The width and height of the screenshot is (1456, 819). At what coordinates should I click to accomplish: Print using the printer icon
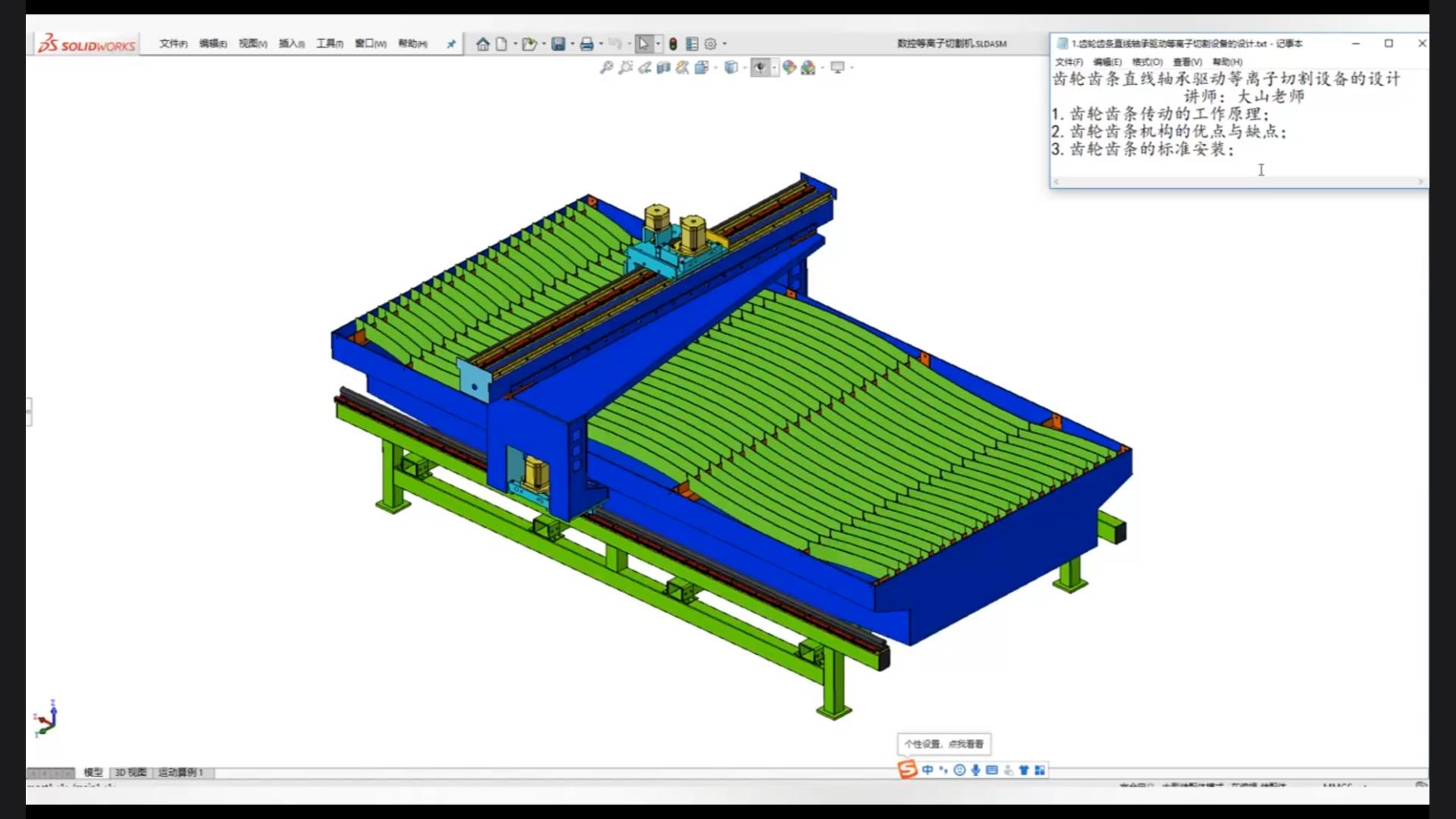point(586,44)
